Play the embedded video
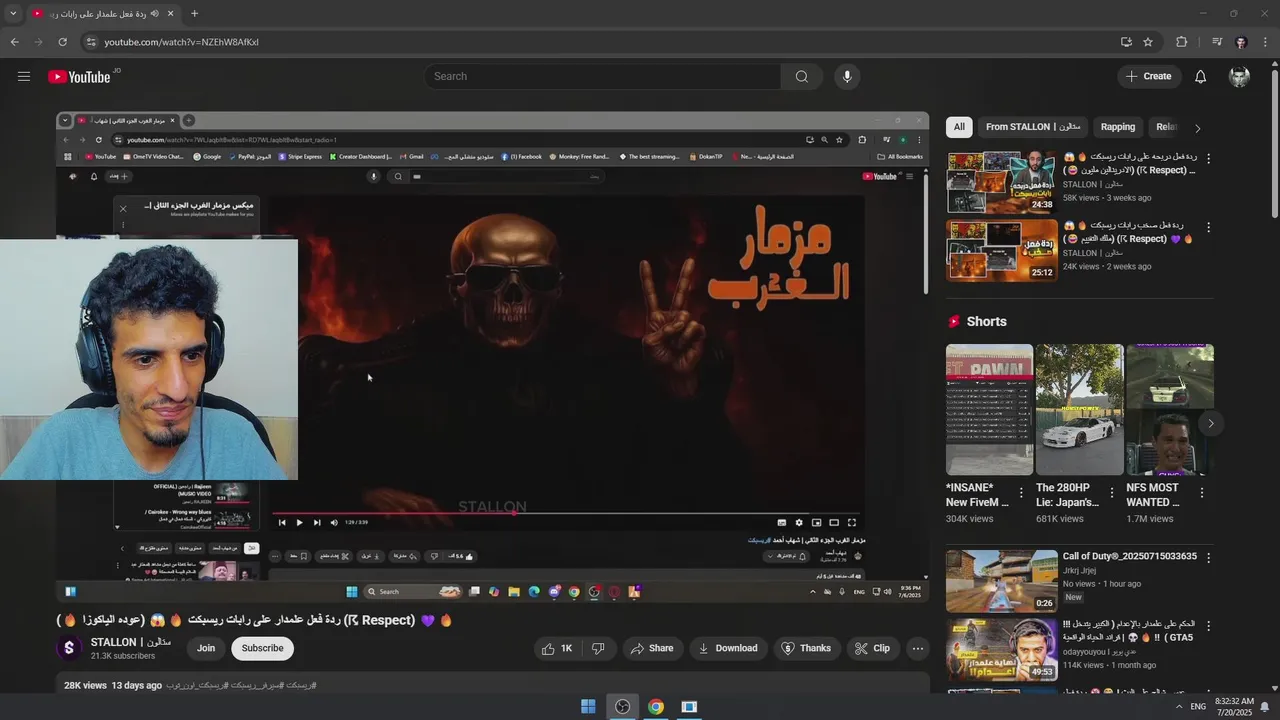The image size is (1280, 720). [x=299, y=522]
